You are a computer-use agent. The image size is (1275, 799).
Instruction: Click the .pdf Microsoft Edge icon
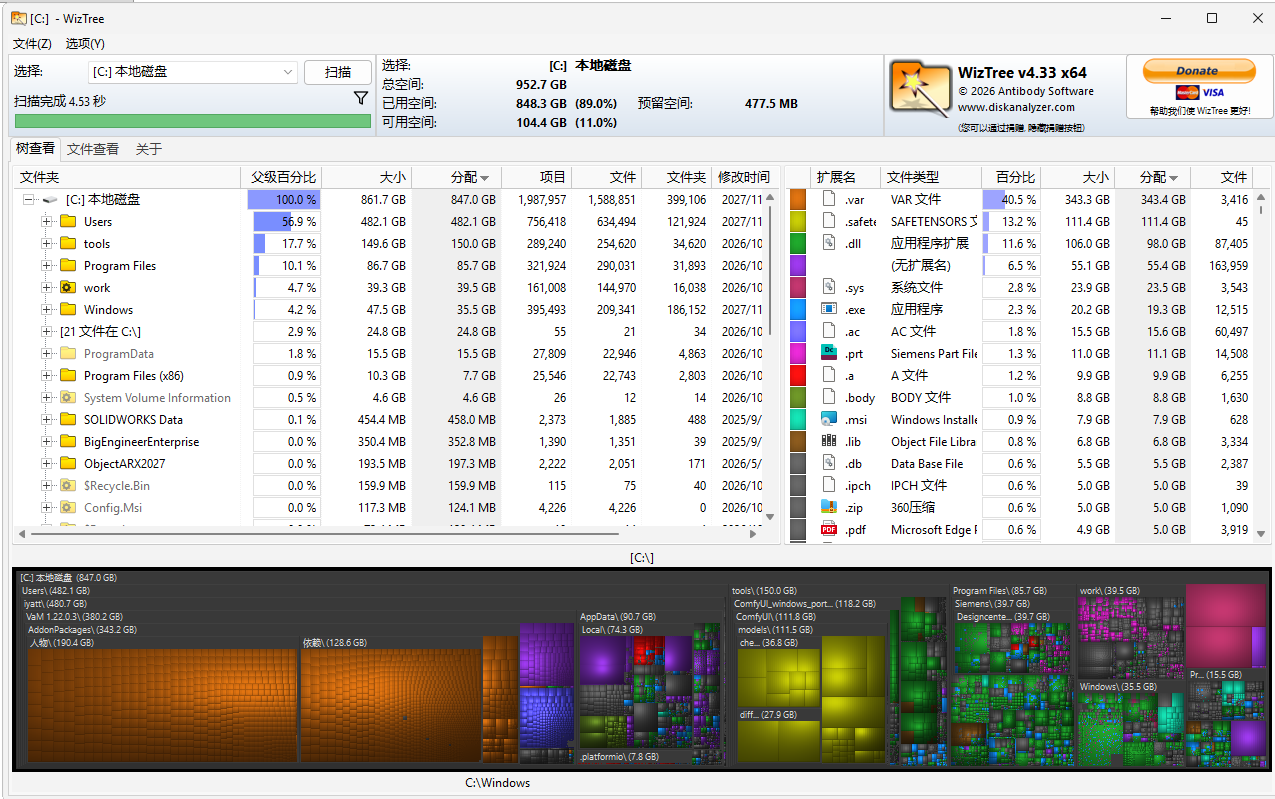[828, 529]
